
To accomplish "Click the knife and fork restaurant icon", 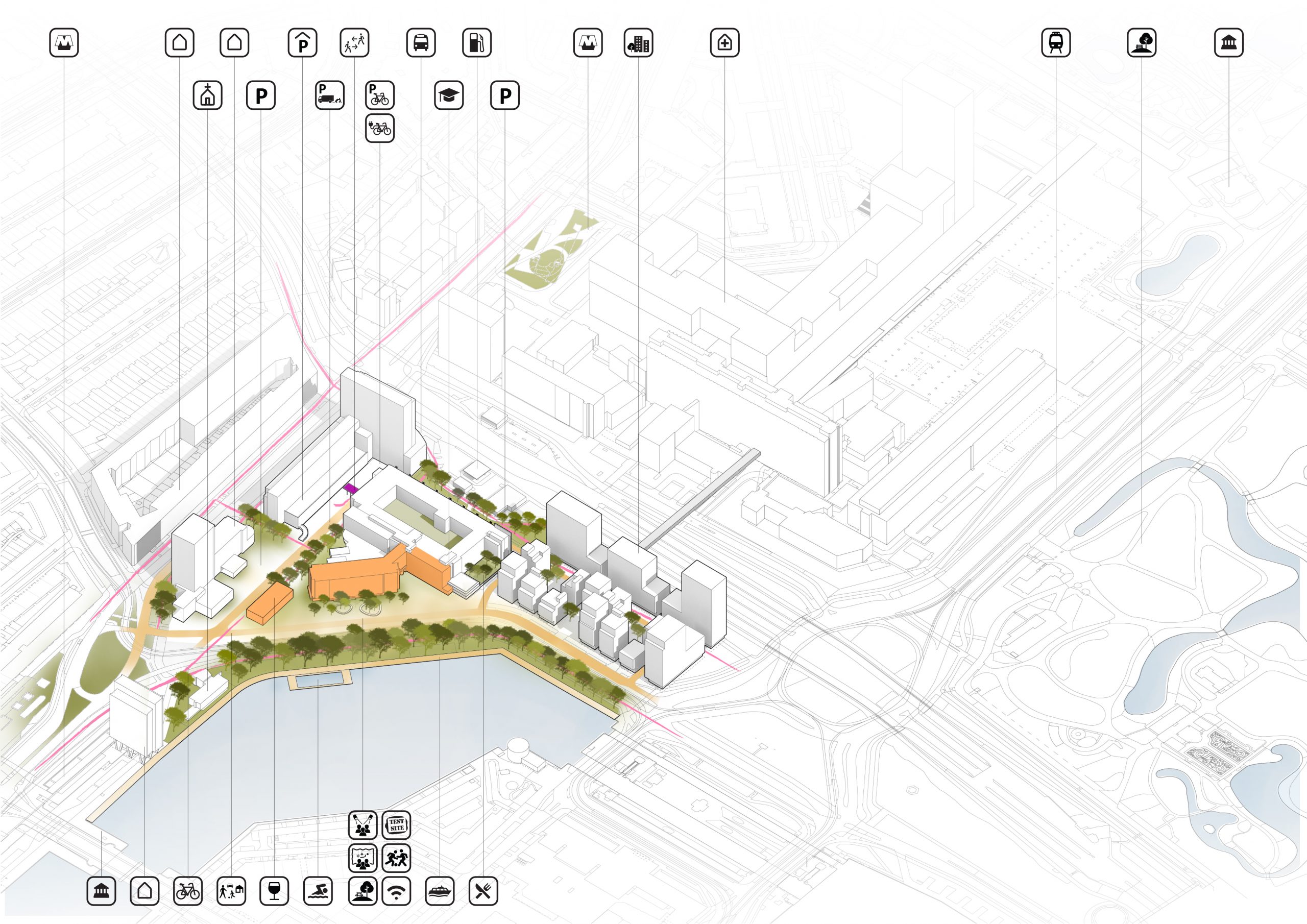I will click(483, 891).
